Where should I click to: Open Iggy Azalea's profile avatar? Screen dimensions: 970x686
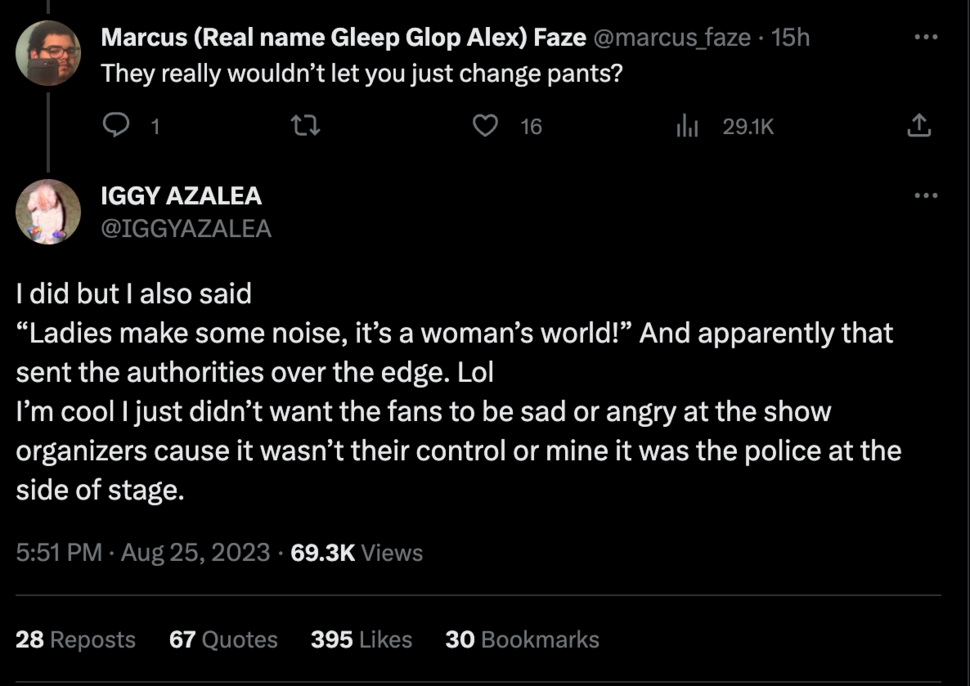click(48, 211)
